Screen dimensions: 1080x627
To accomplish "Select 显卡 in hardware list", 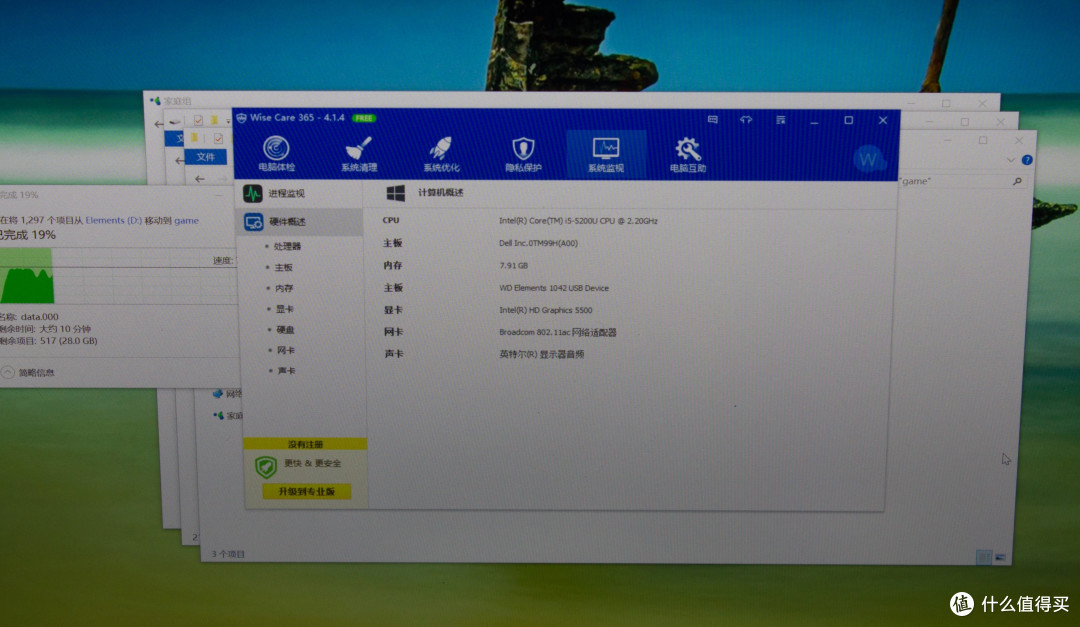I will pos(285,309).
